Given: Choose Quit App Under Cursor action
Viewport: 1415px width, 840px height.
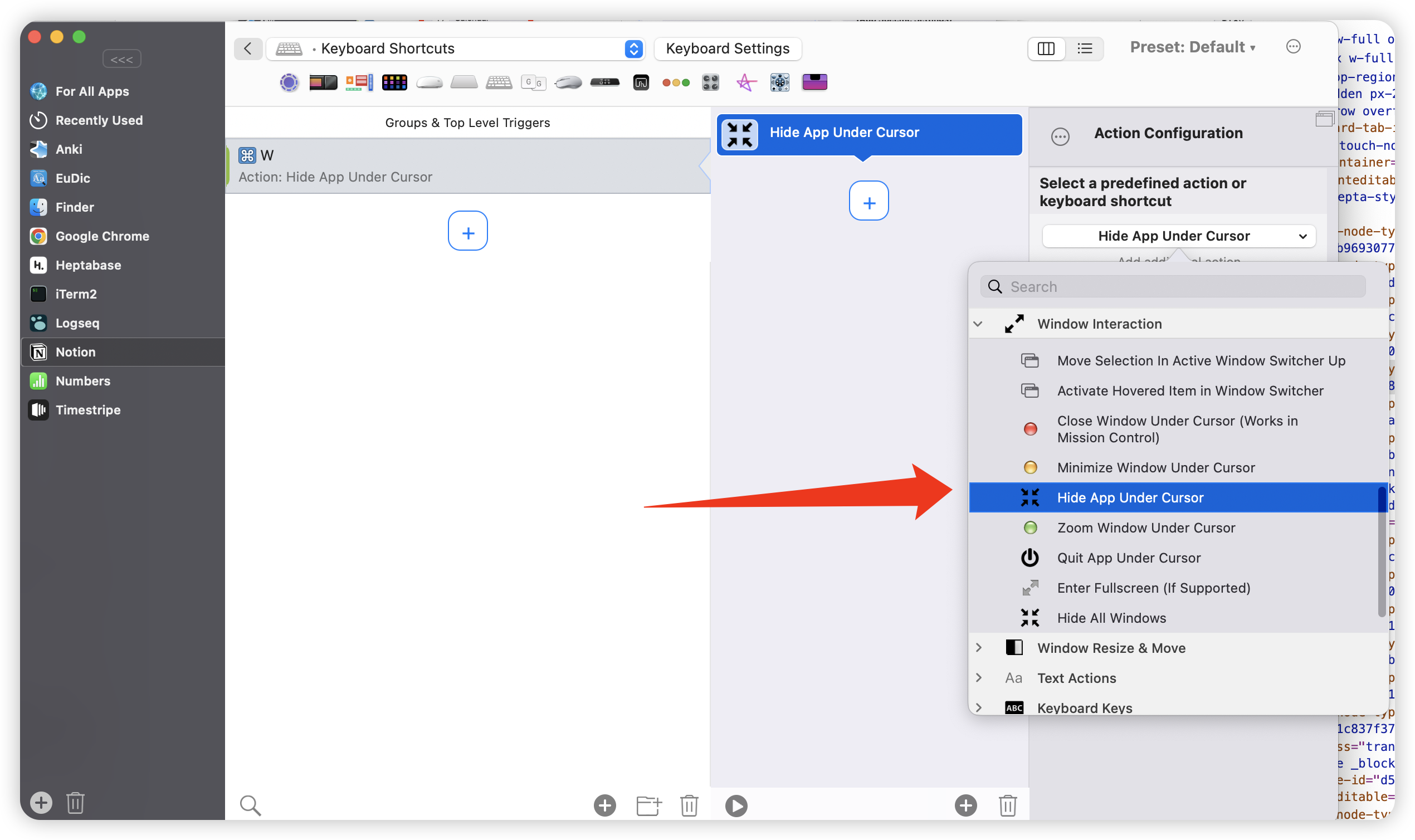Looking at the screenshot, I should (1129, 558).
